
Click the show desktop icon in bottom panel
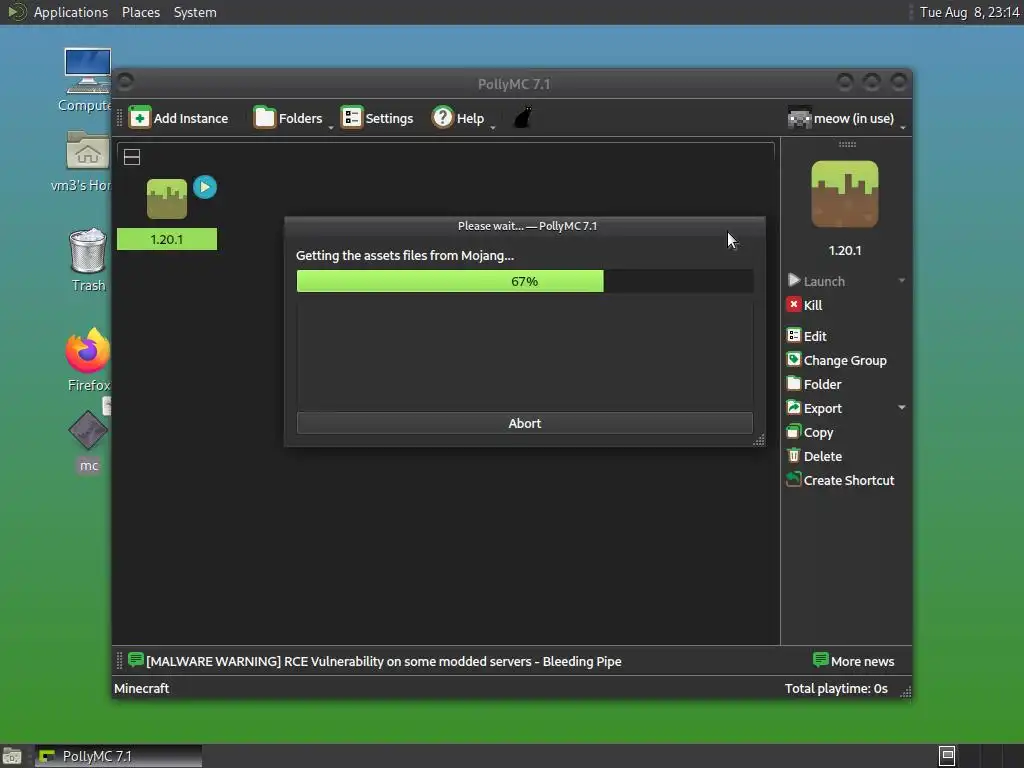pos(12,756)
